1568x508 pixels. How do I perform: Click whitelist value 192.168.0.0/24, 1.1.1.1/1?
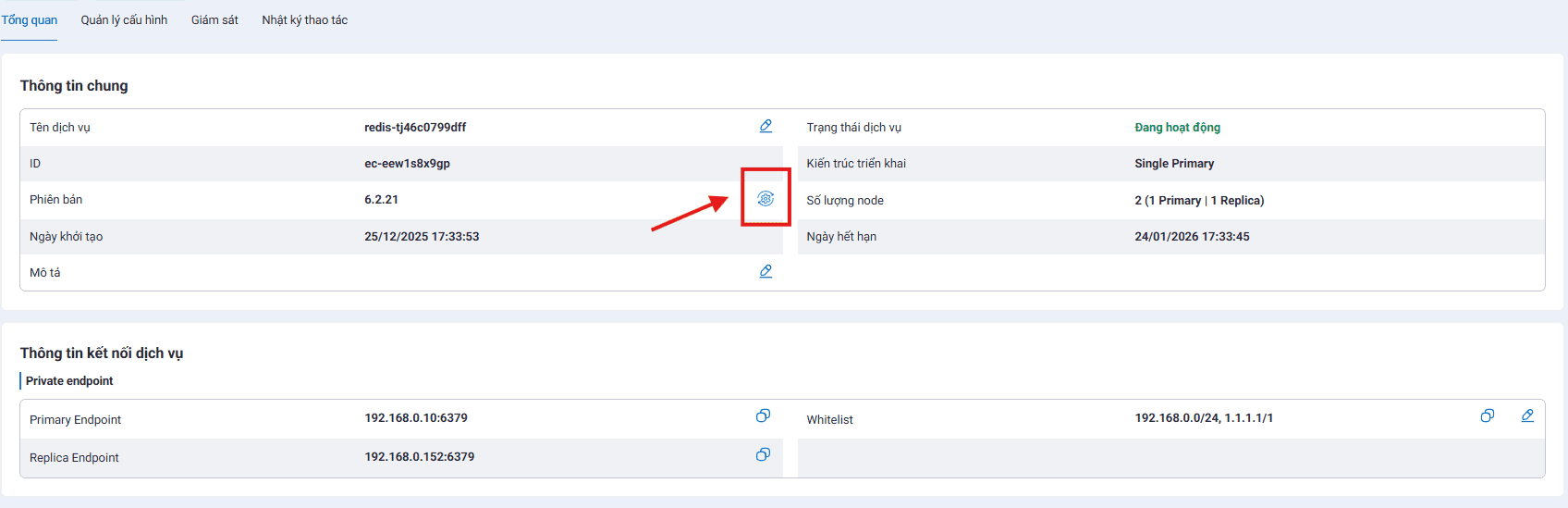coord(1204,418)
